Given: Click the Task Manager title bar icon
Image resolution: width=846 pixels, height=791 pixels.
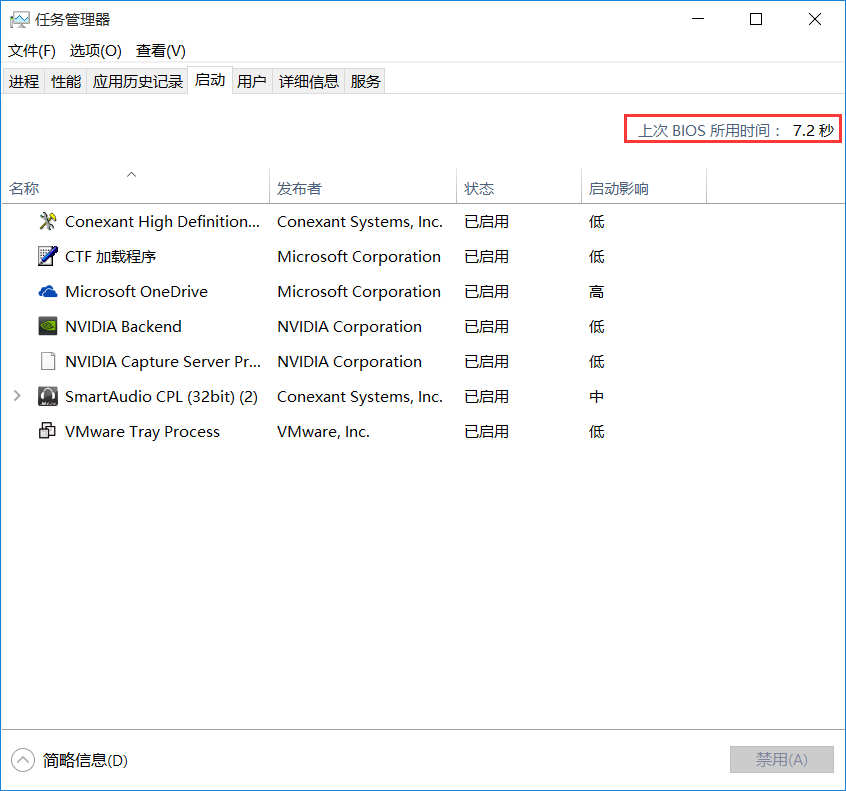Looking at the screenshot, I should pos(19,20).
